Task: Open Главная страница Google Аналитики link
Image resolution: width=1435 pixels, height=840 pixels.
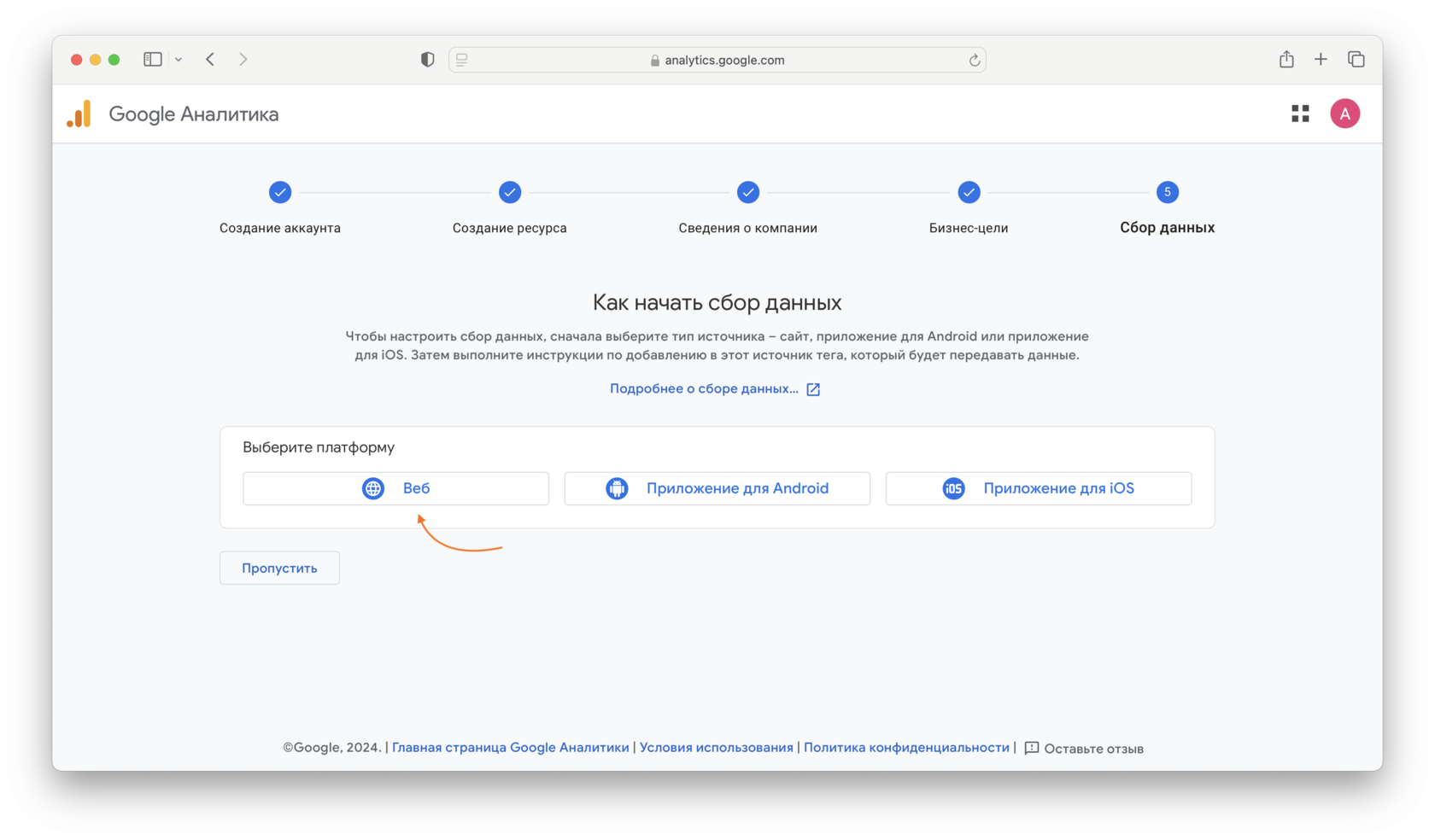Action: (x=510, y=748)
